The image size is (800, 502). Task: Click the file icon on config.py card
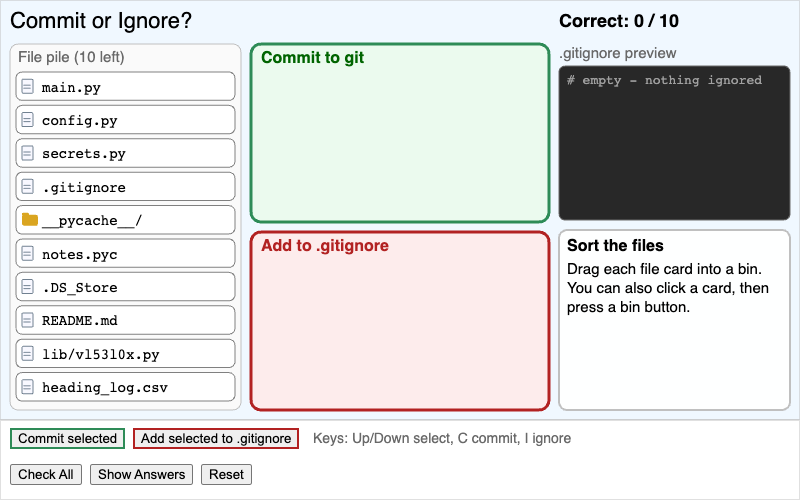click(x=28, y=120)
